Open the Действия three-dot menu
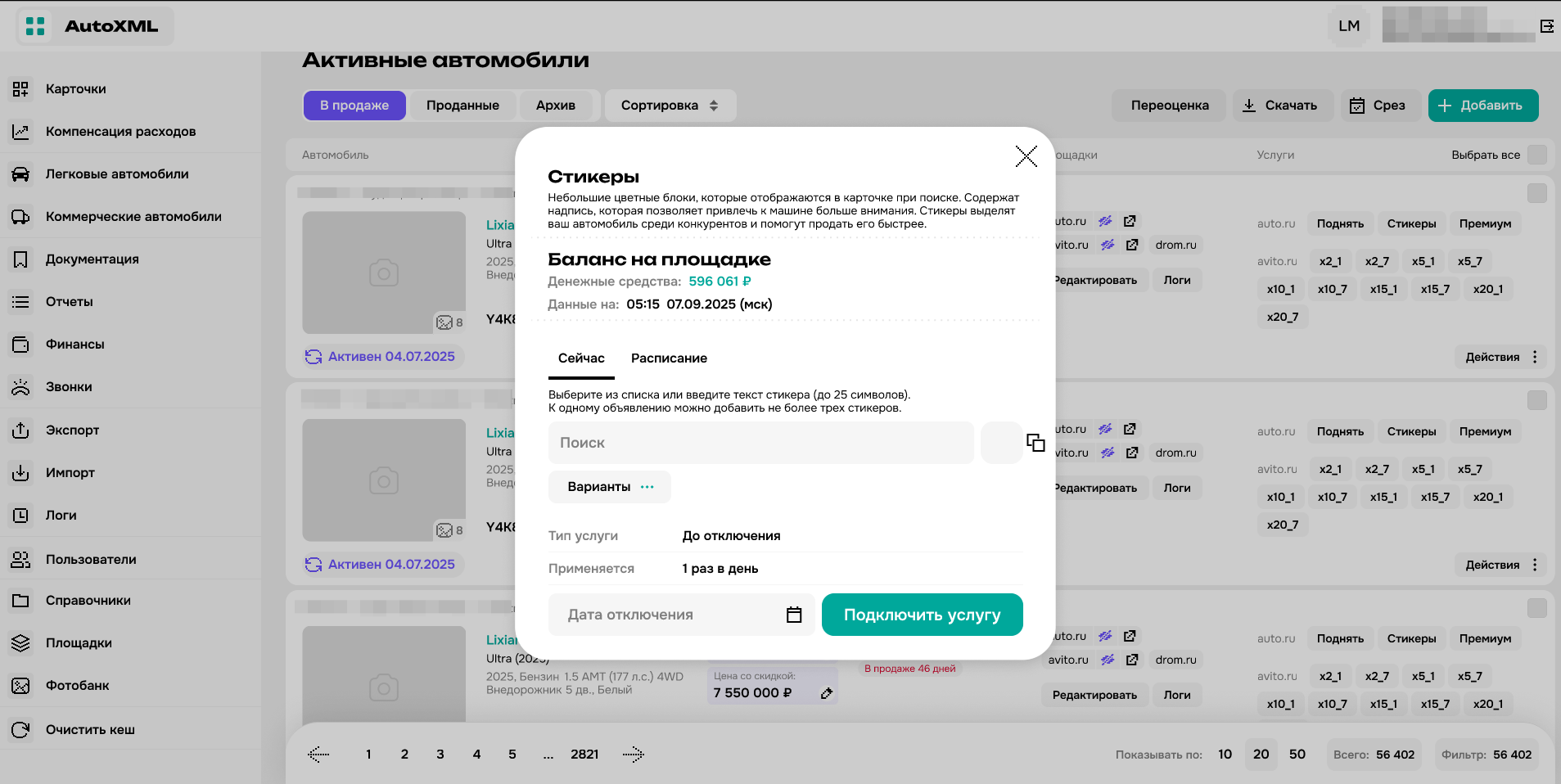The image size is (1561, 784). pos(1535,357)
